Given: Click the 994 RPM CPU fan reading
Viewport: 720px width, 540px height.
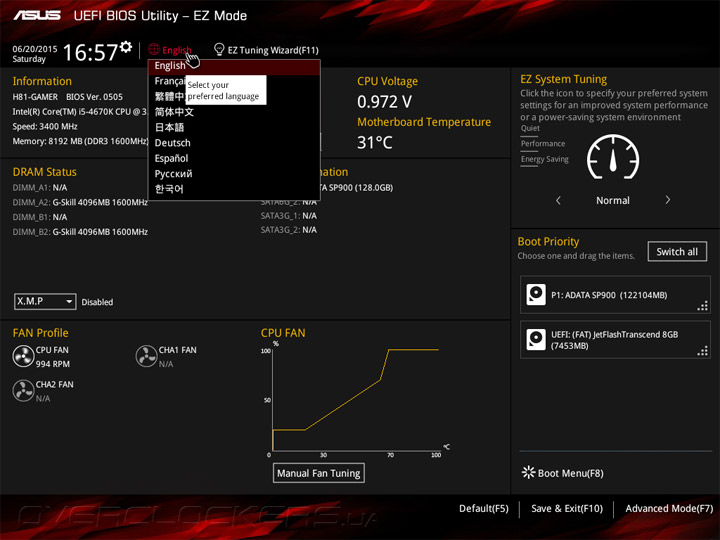Looking at the screenshot, I should pos(53,364).
